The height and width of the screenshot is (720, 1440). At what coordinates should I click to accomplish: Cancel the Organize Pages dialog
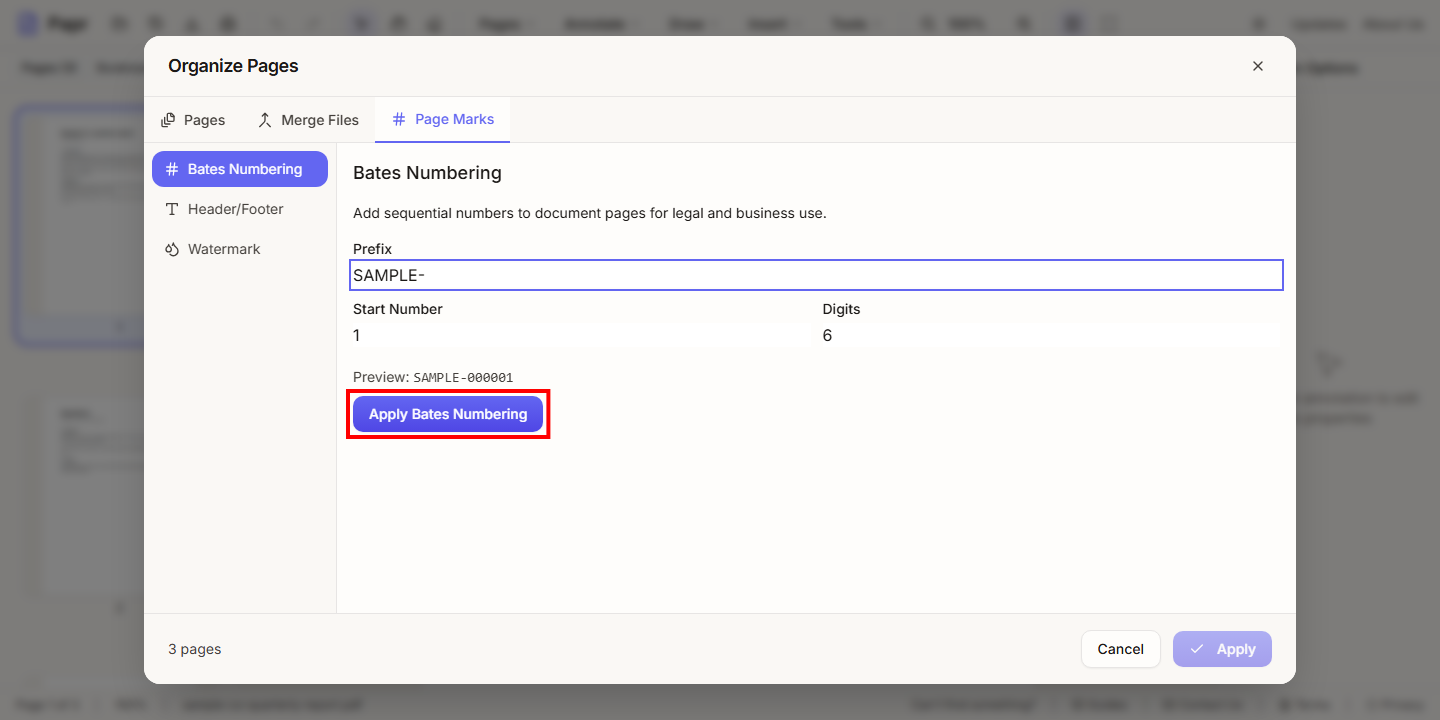click(x=1121, y=649)
